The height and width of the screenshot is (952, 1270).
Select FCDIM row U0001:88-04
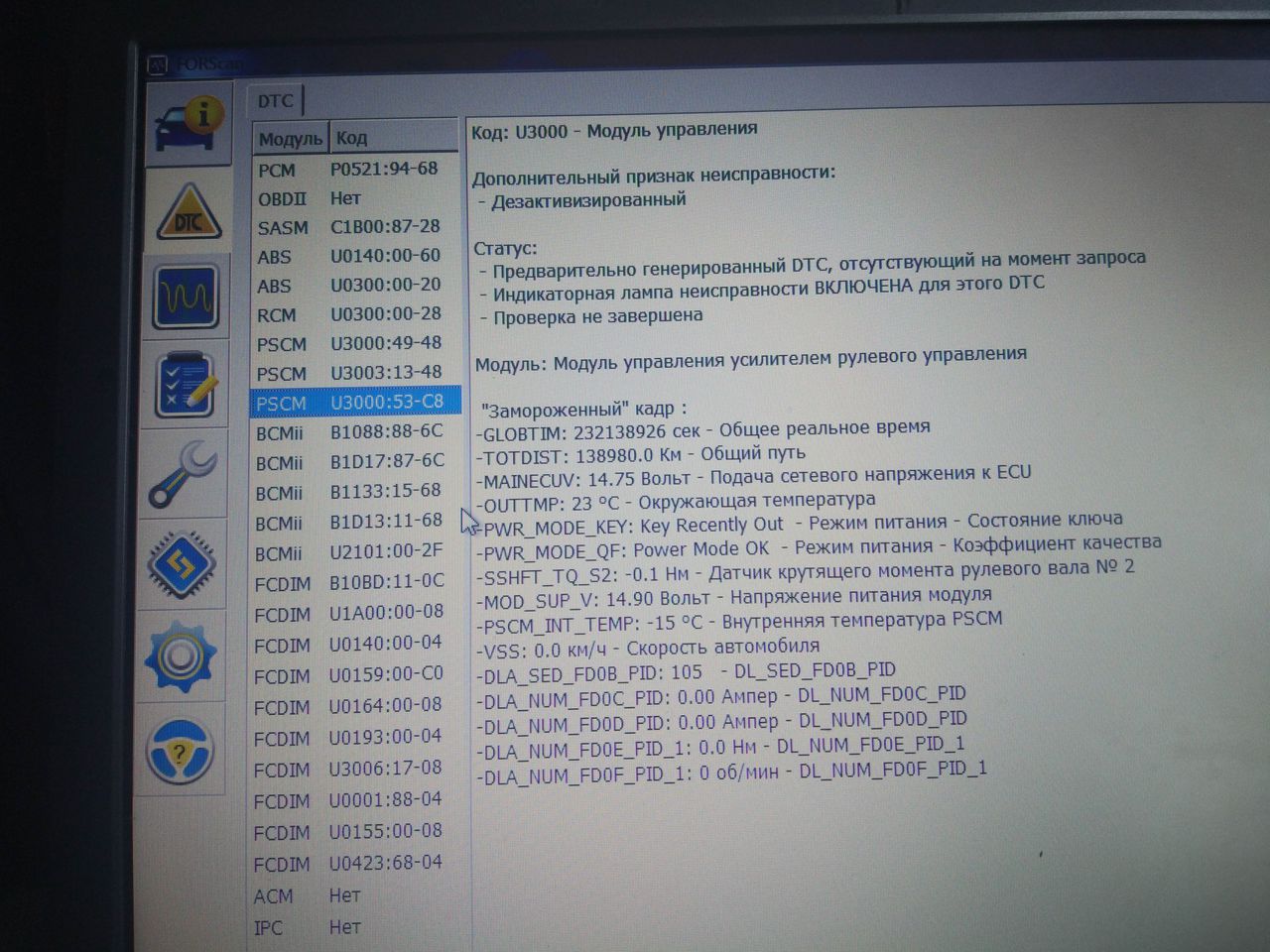click(x=355, y=800)
